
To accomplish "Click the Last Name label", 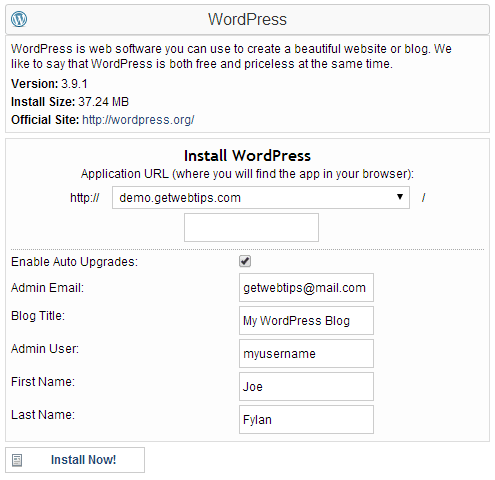I will [43, 415].
